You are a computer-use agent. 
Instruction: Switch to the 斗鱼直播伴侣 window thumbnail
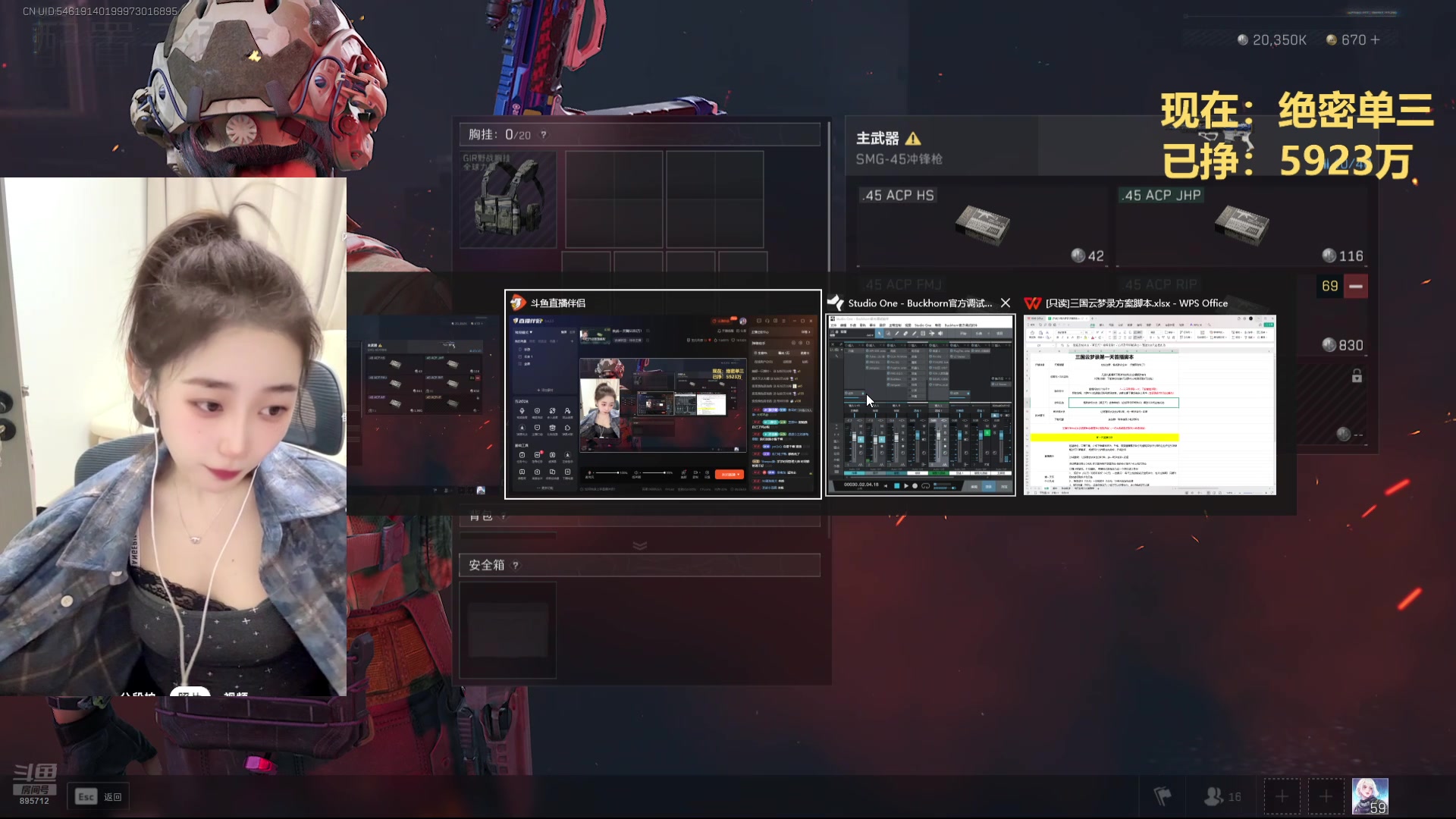point(663,404)
